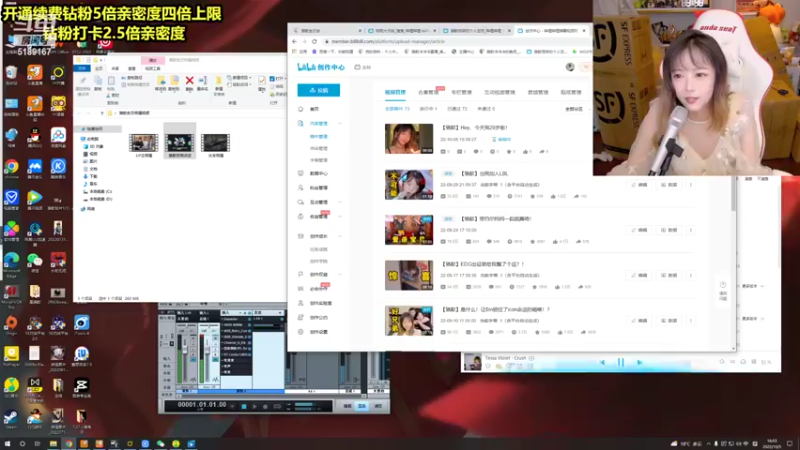Click the play button in the DAW transport bar
The height and width of the screenshot is (450, 800).
[x=255, y=407]
